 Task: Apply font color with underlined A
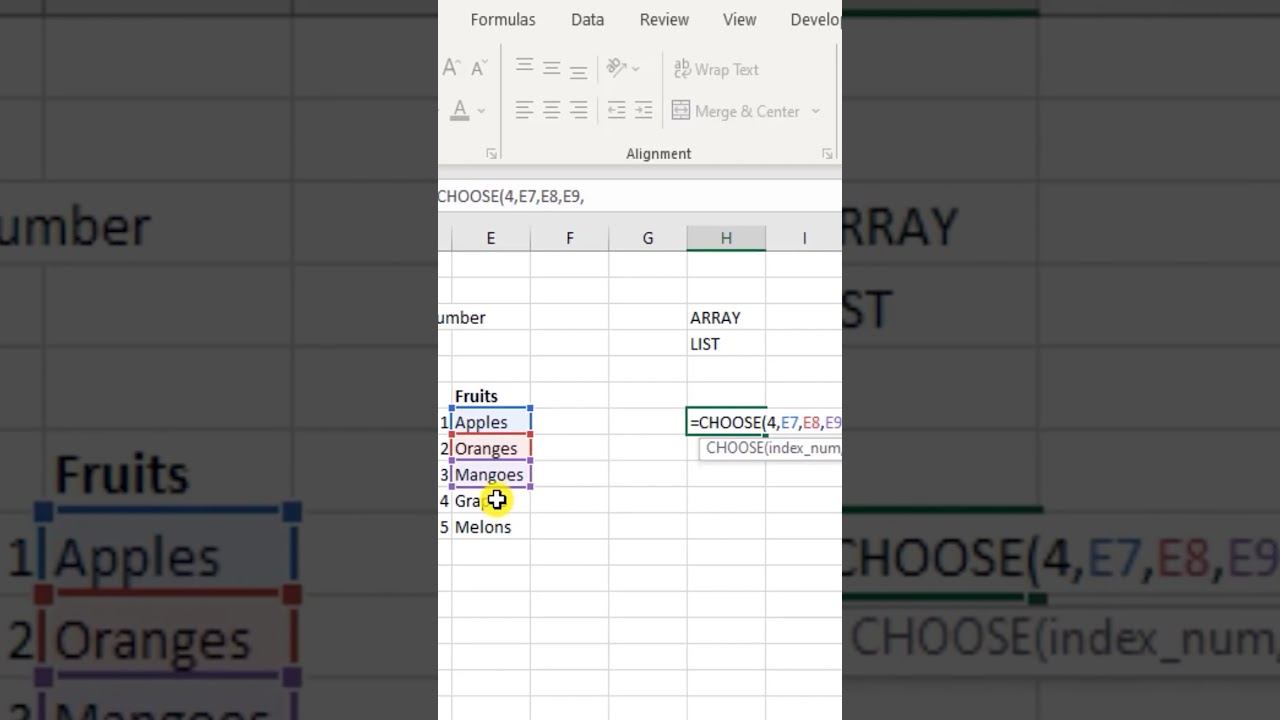pos(460,111)
